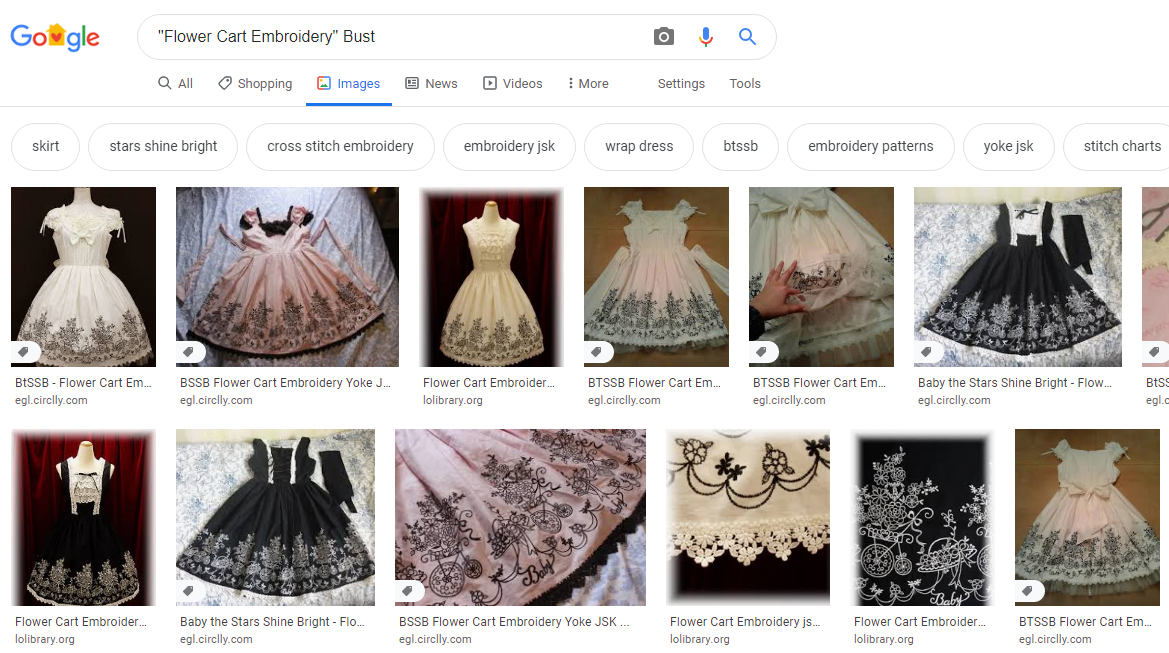Open the Google logo homepage link
Screen dimensions: 1169x653
coord(55,38)
